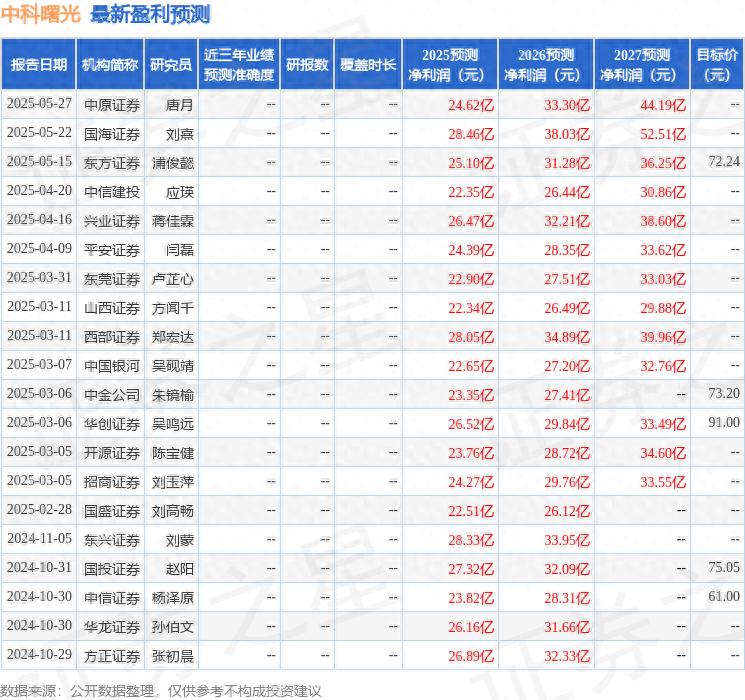Click the 24.62亿 2025 profit value
The height and width of the screenshot is (700, 745).
pos(471,105)
